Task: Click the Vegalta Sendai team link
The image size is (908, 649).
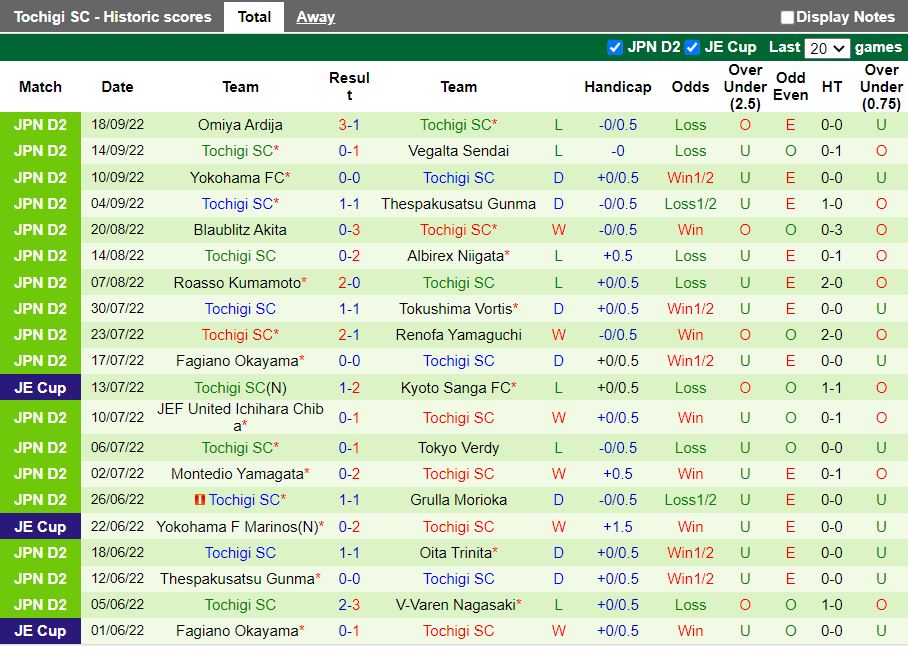Action: pyautogui.click(x=459, y=151)
